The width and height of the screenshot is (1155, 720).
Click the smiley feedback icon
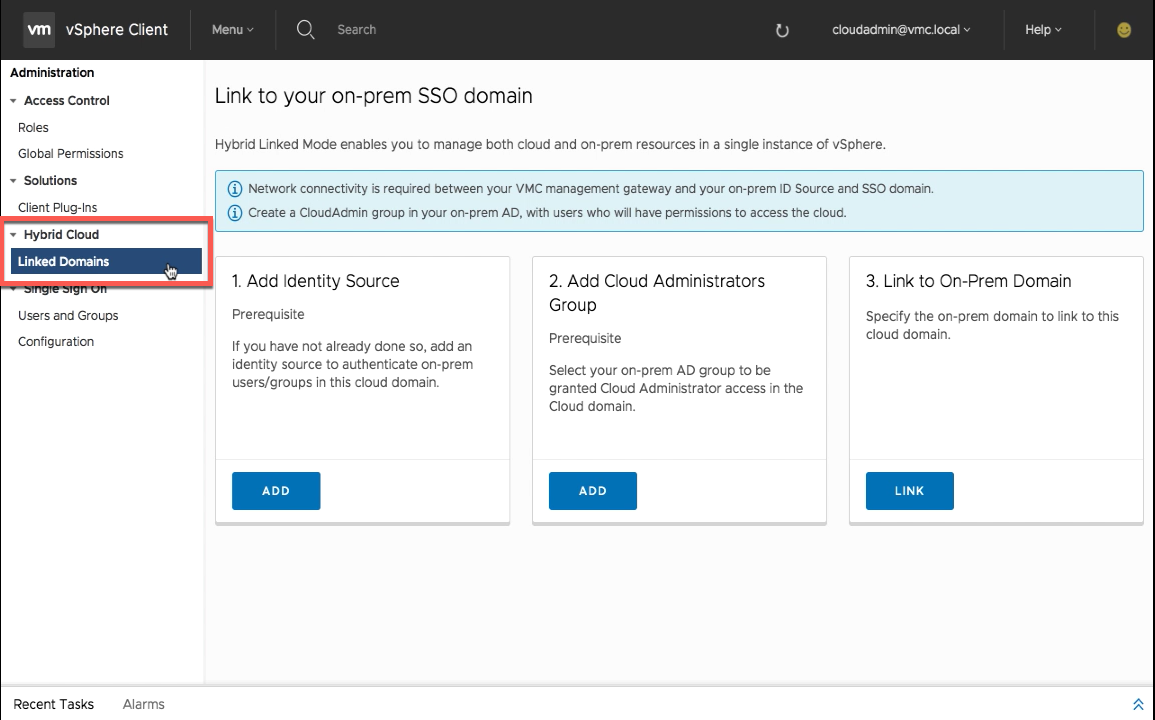tap(1124, 30)
